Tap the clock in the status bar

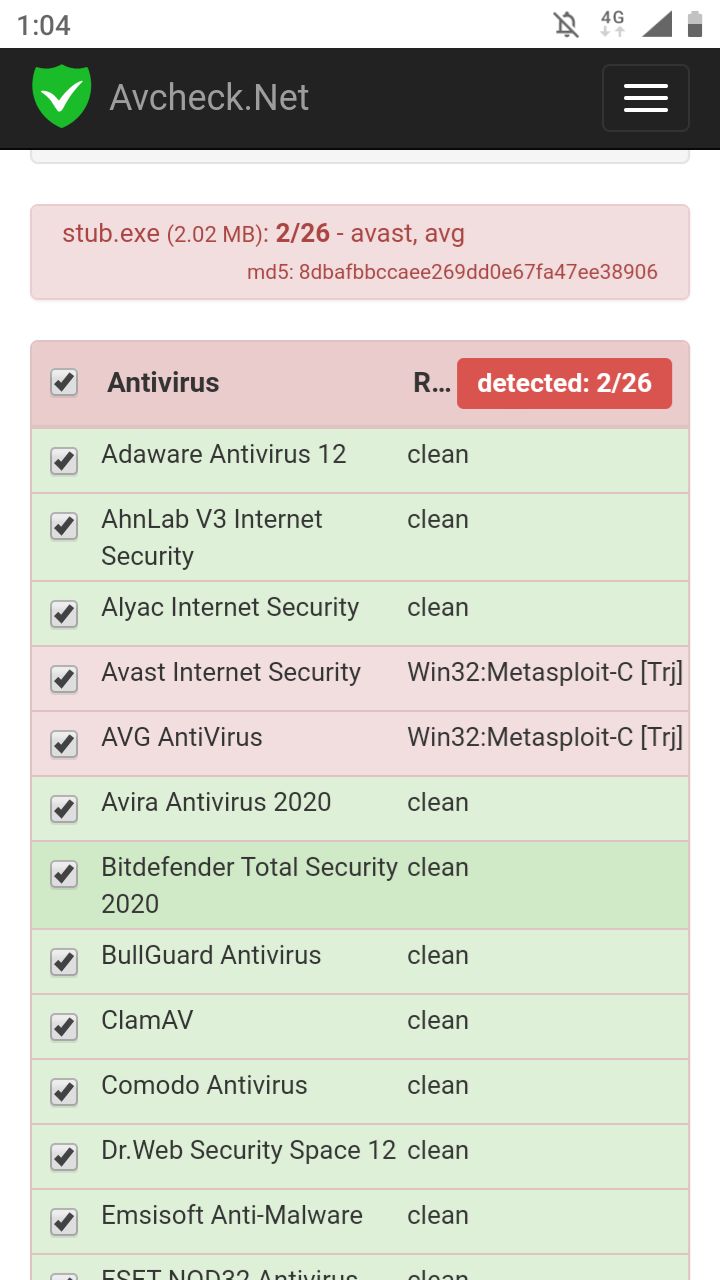tap(44, 25)
